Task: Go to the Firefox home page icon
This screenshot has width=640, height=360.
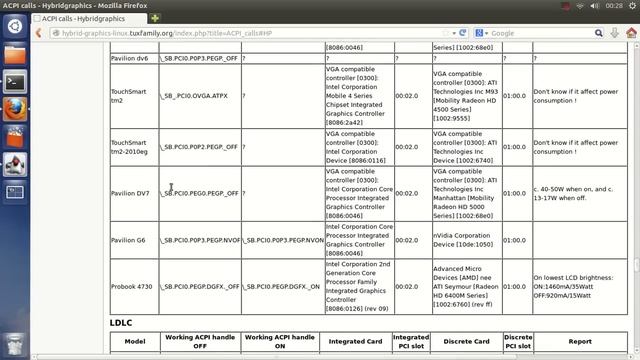Action: point(631,33)
